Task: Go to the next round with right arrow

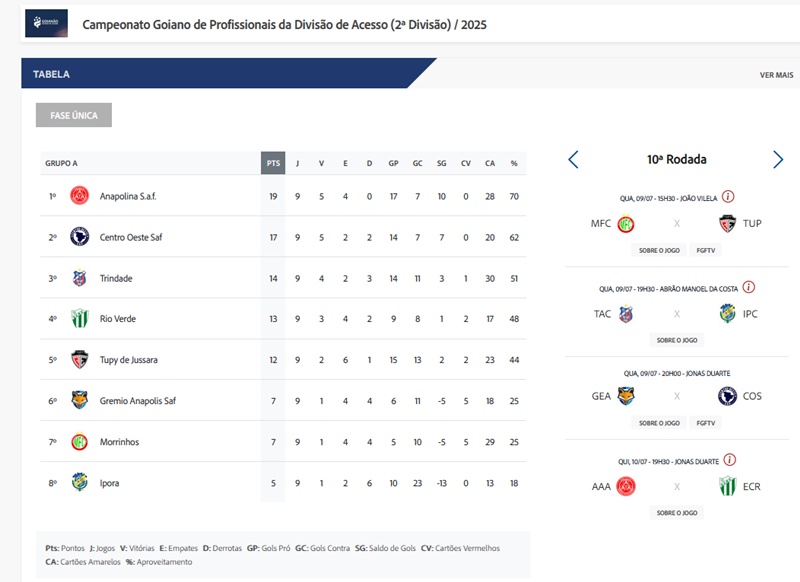Action: (778, 160)
